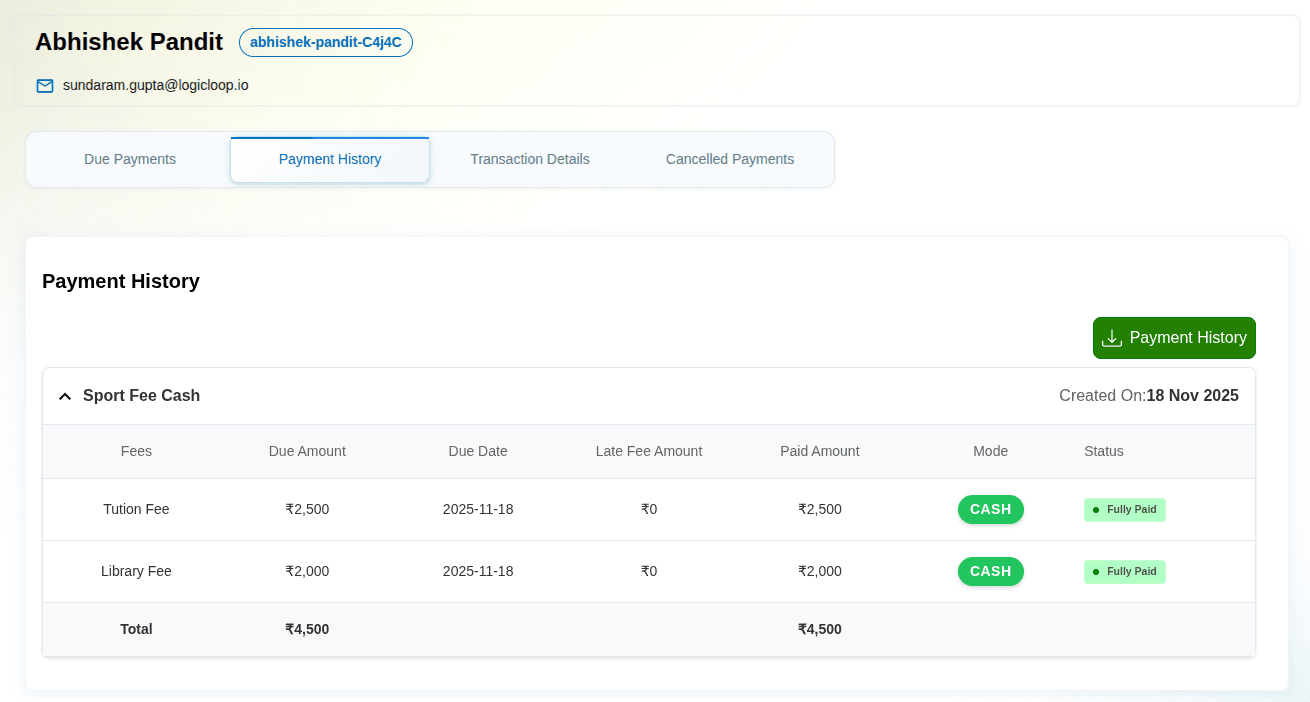Click Fully Paid status for Tution Fee

(x=1125, y=509)
